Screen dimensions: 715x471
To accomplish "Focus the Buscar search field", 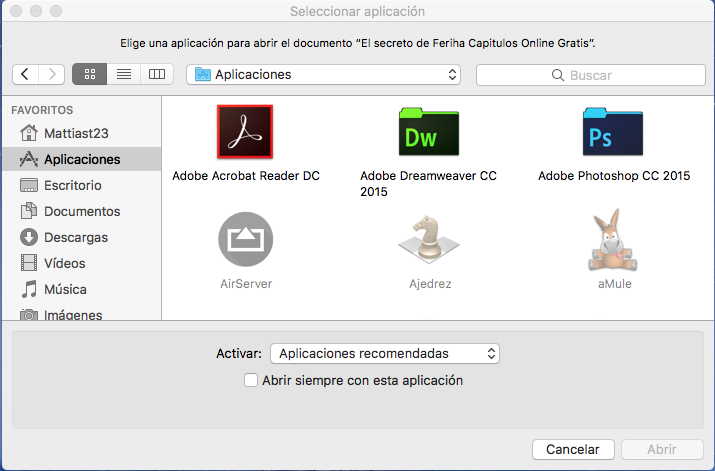I will pos(591,75).
